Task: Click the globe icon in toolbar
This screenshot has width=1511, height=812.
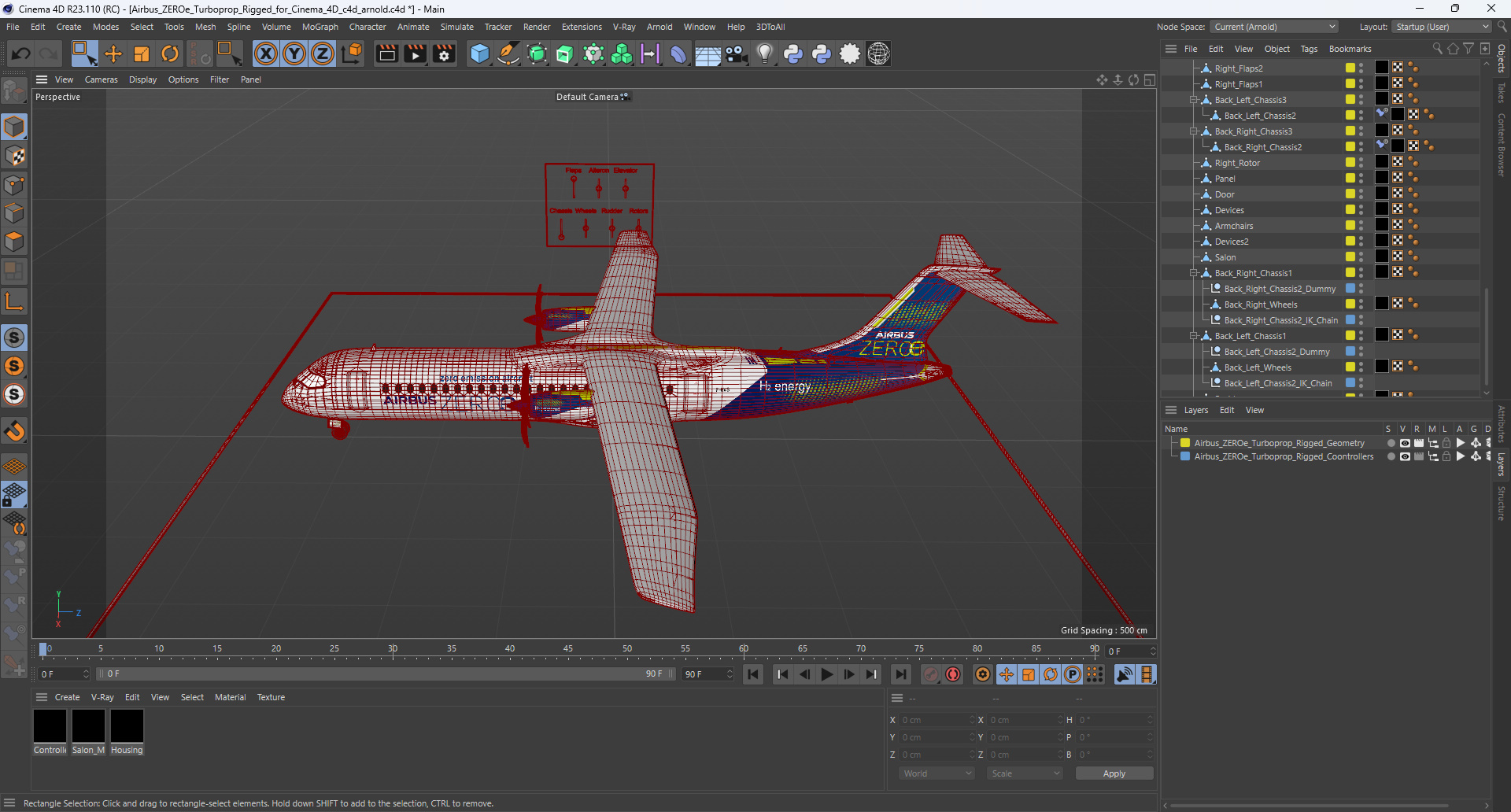Action: pos(879,54)
